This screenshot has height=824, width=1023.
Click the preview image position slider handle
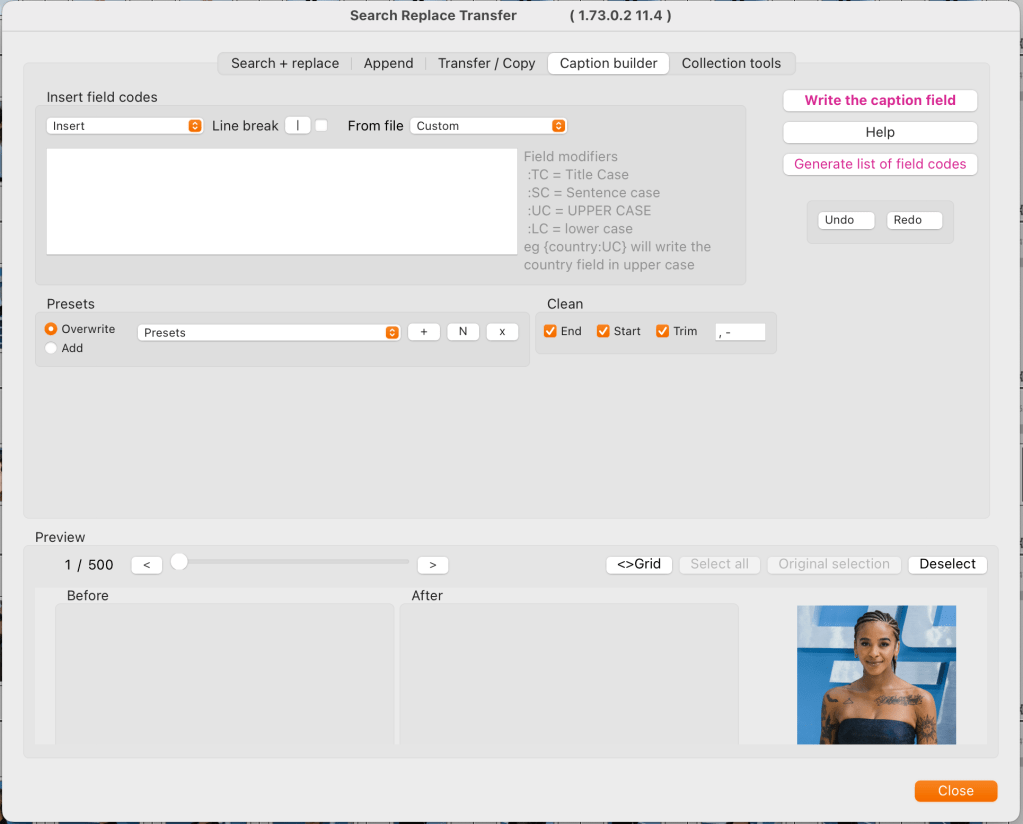(x=179, y=562)
